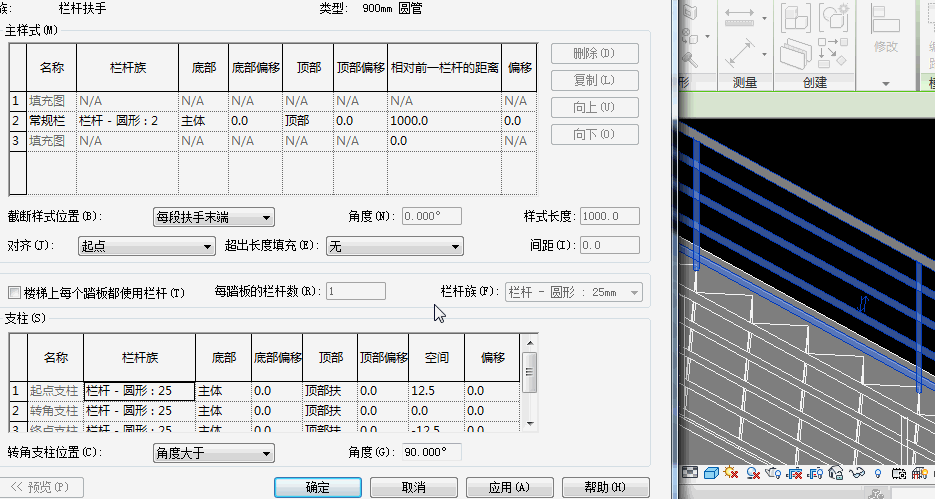Screen dimensions: 935x499
Task: Select 栏杆 - 圆形 : 25 cell in 起点支柱 row
Action: click(140, 391)
